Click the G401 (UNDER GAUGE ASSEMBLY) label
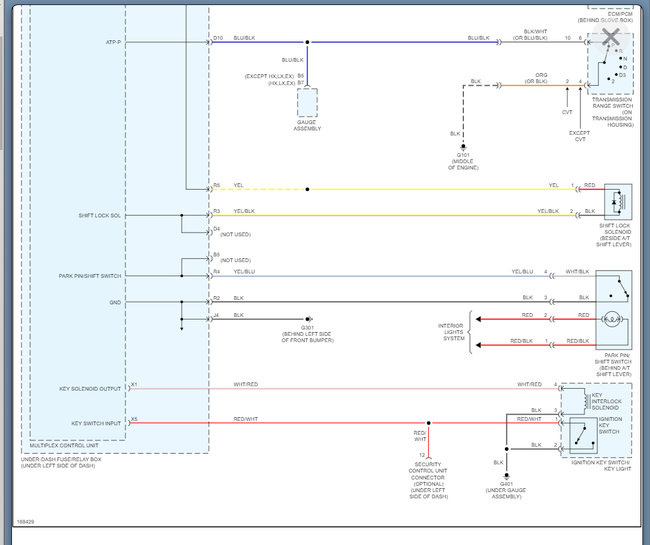The height and width of the screenshot is (545, 650). pyautogui.click(x=506, y=490)
